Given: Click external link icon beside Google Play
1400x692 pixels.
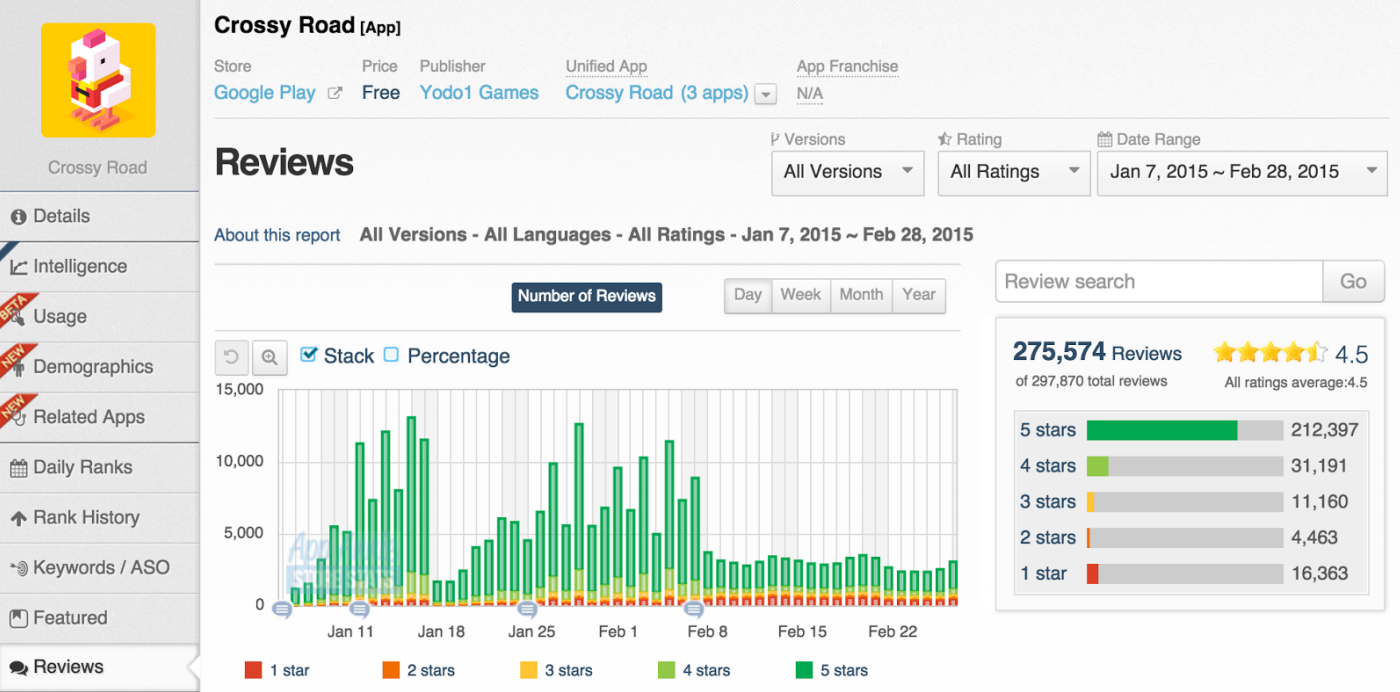Looking at the screenshot, I should pyautogui.click(x=336, y=94).
